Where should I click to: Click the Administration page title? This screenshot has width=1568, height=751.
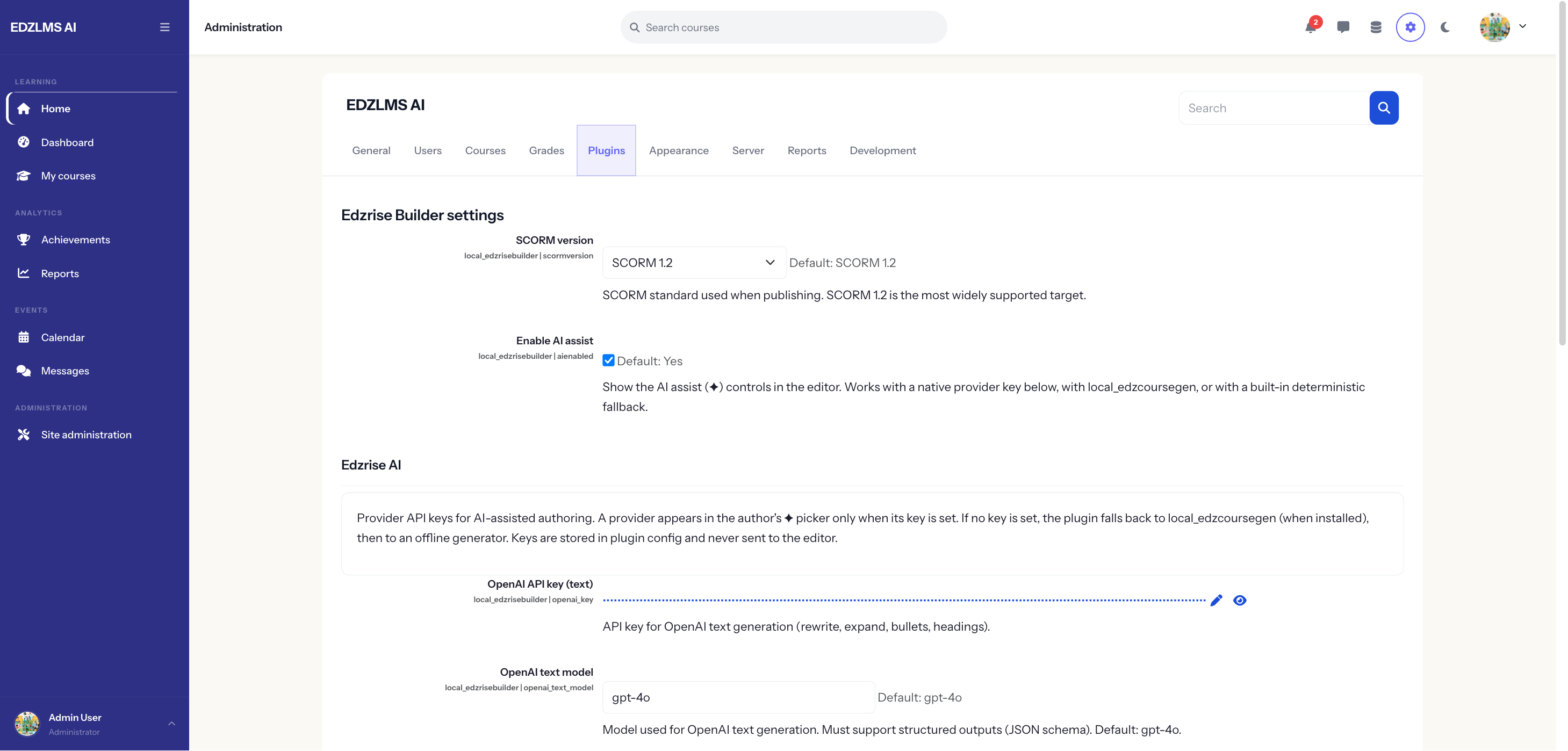click(x=243, y=27)
